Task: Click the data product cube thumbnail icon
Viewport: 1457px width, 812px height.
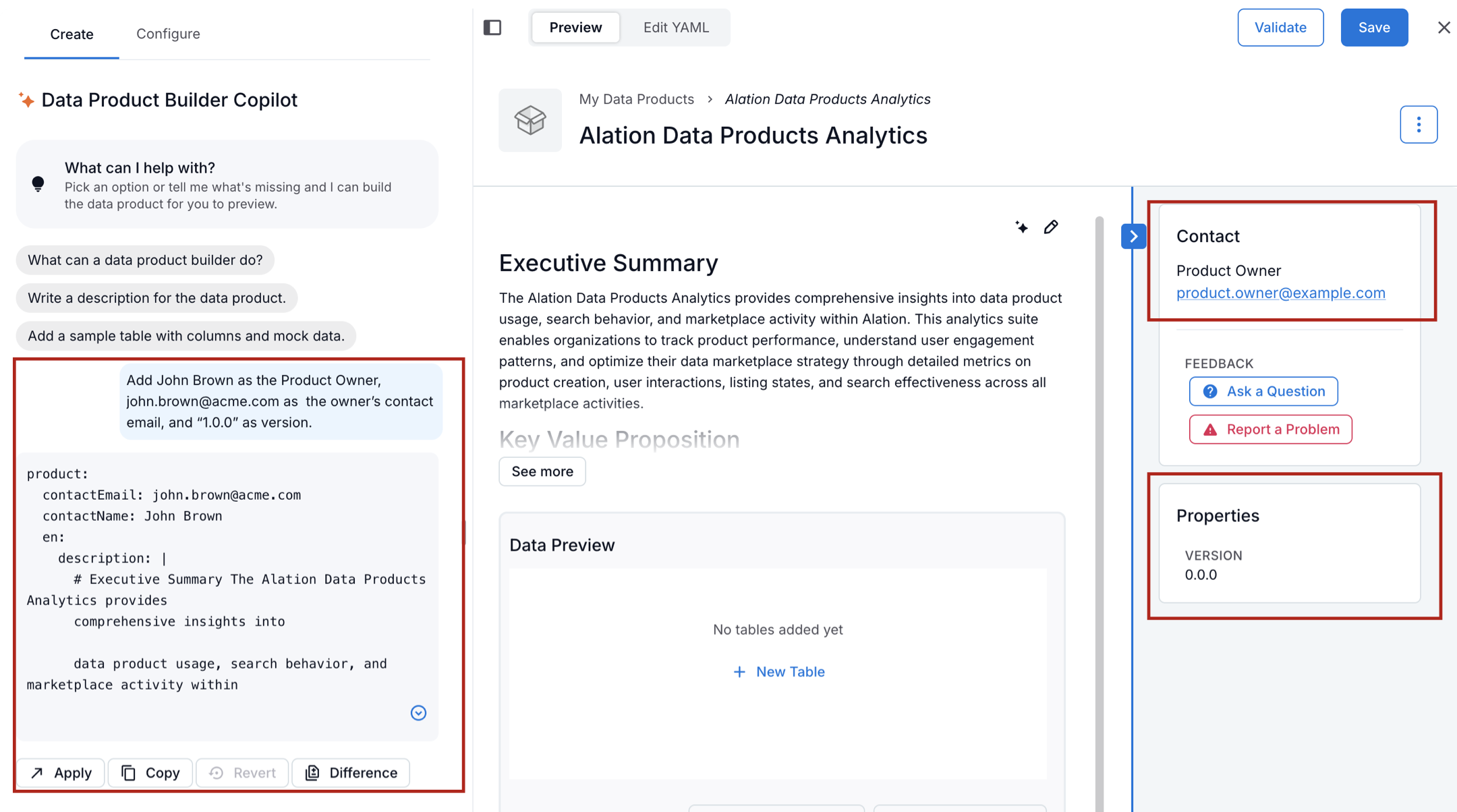Action: [x=530, y=120]
